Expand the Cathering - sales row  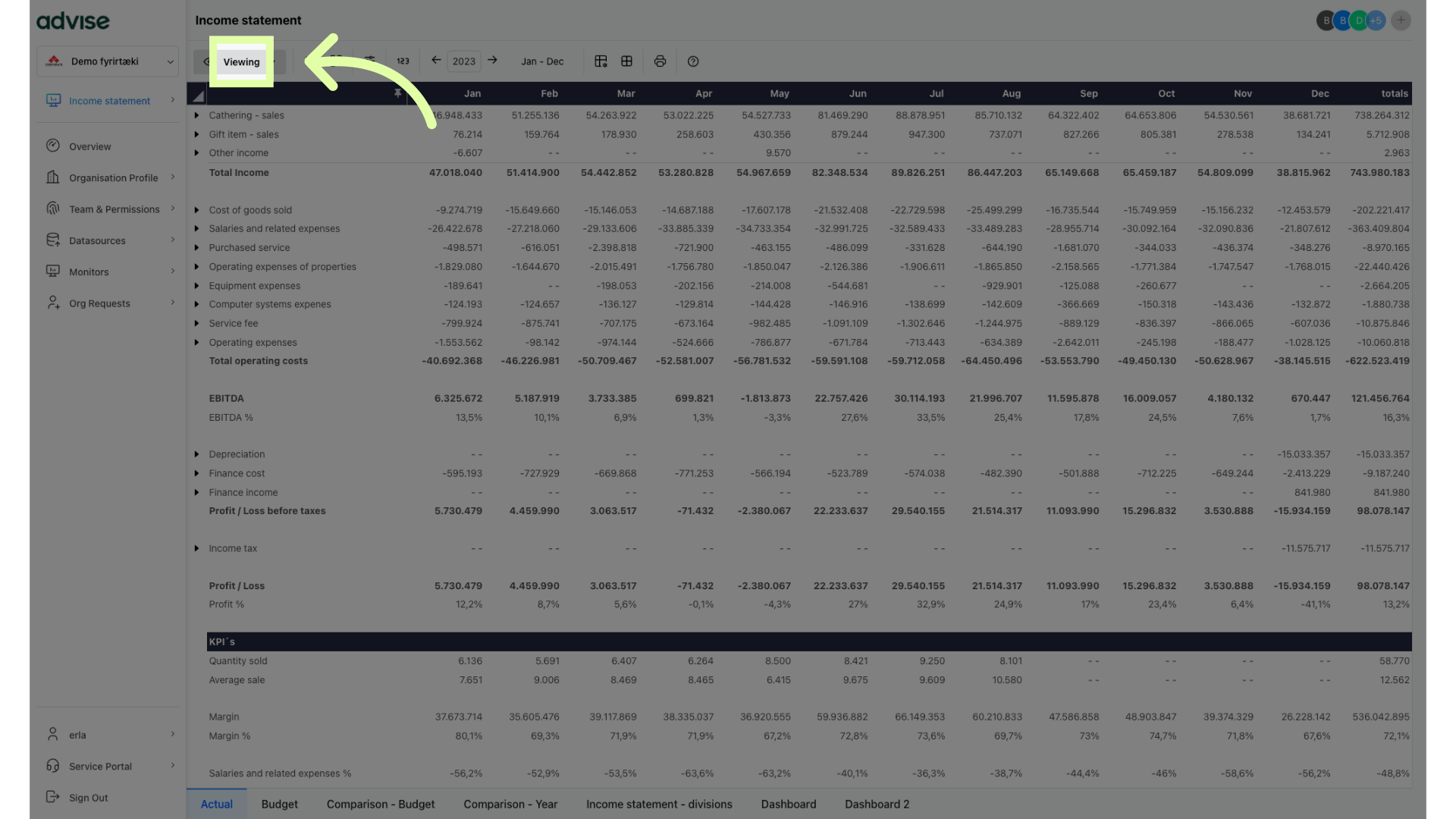196,116
